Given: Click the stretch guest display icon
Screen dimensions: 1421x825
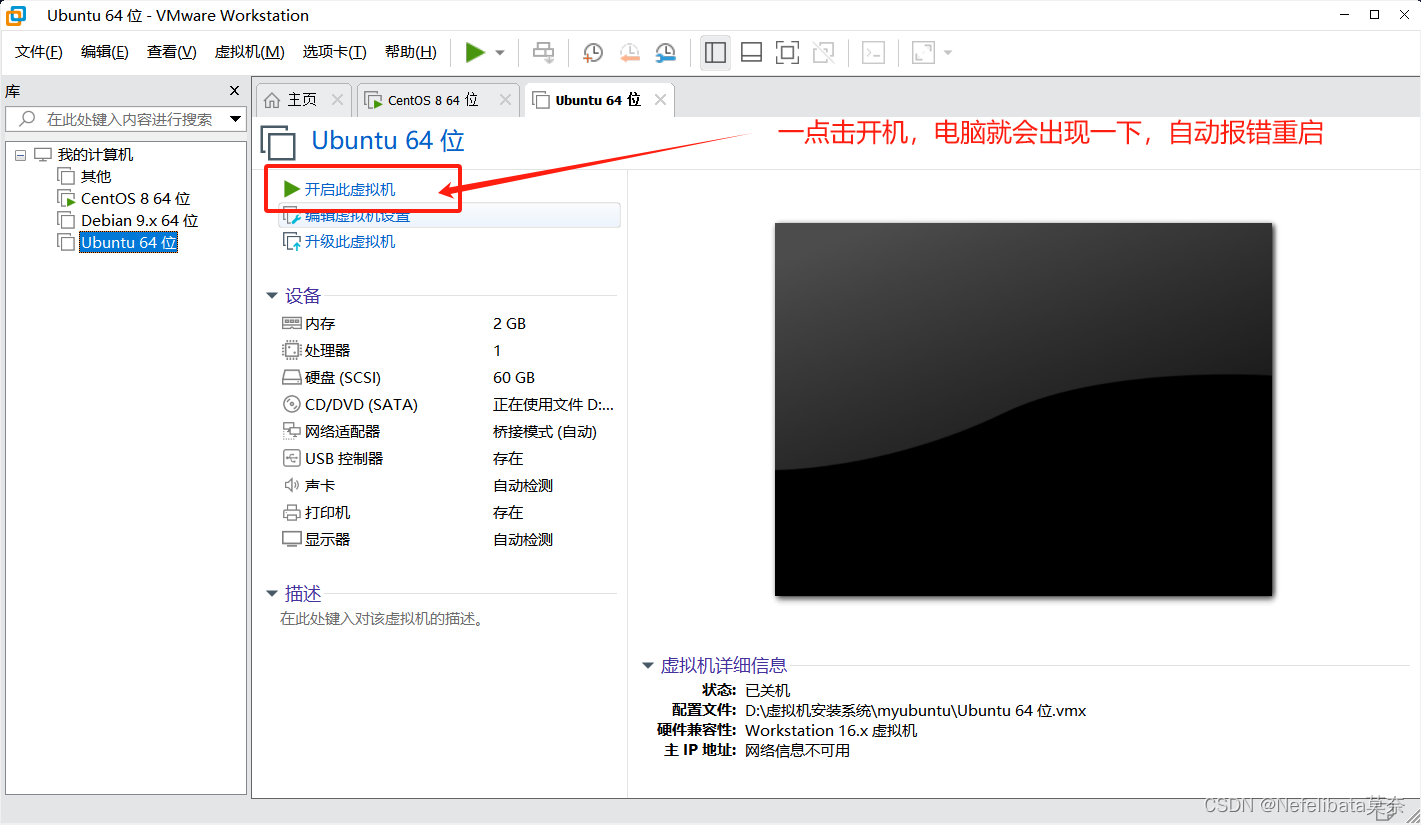Looking at the screenshot, I should [923, 53].
